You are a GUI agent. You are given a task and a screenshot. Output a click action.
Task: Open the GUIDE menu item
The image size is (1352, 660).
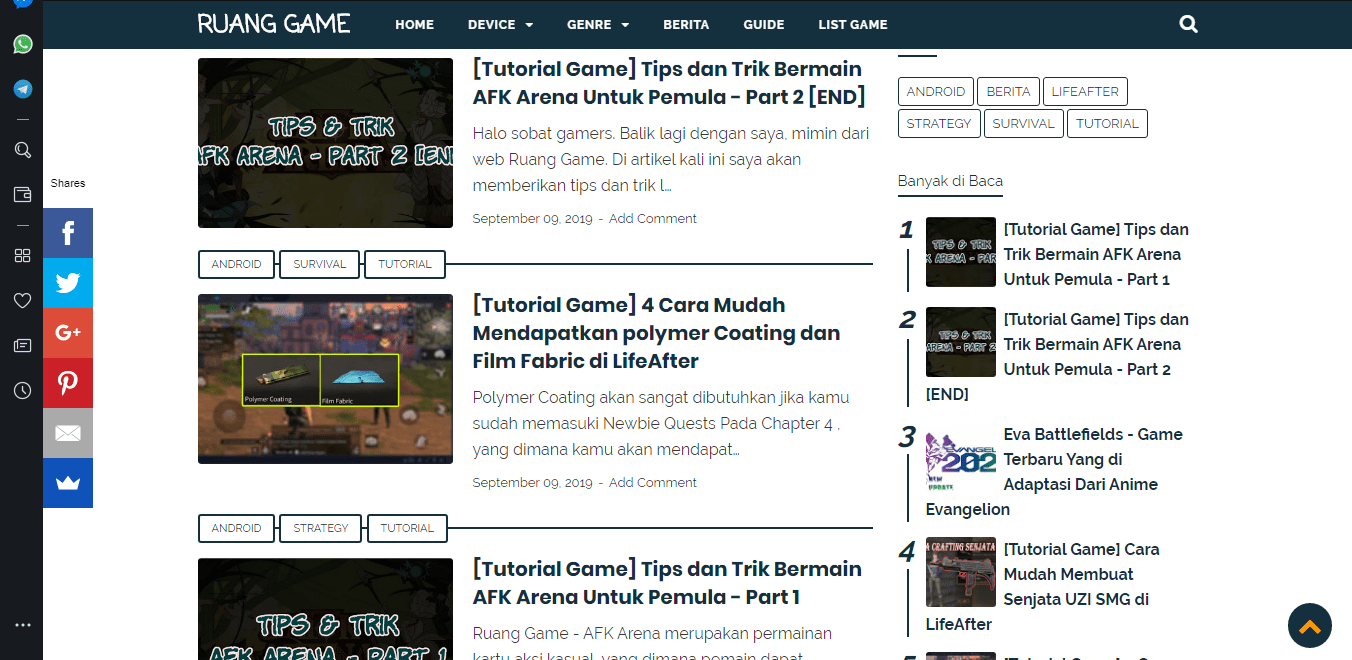(764, 24)
